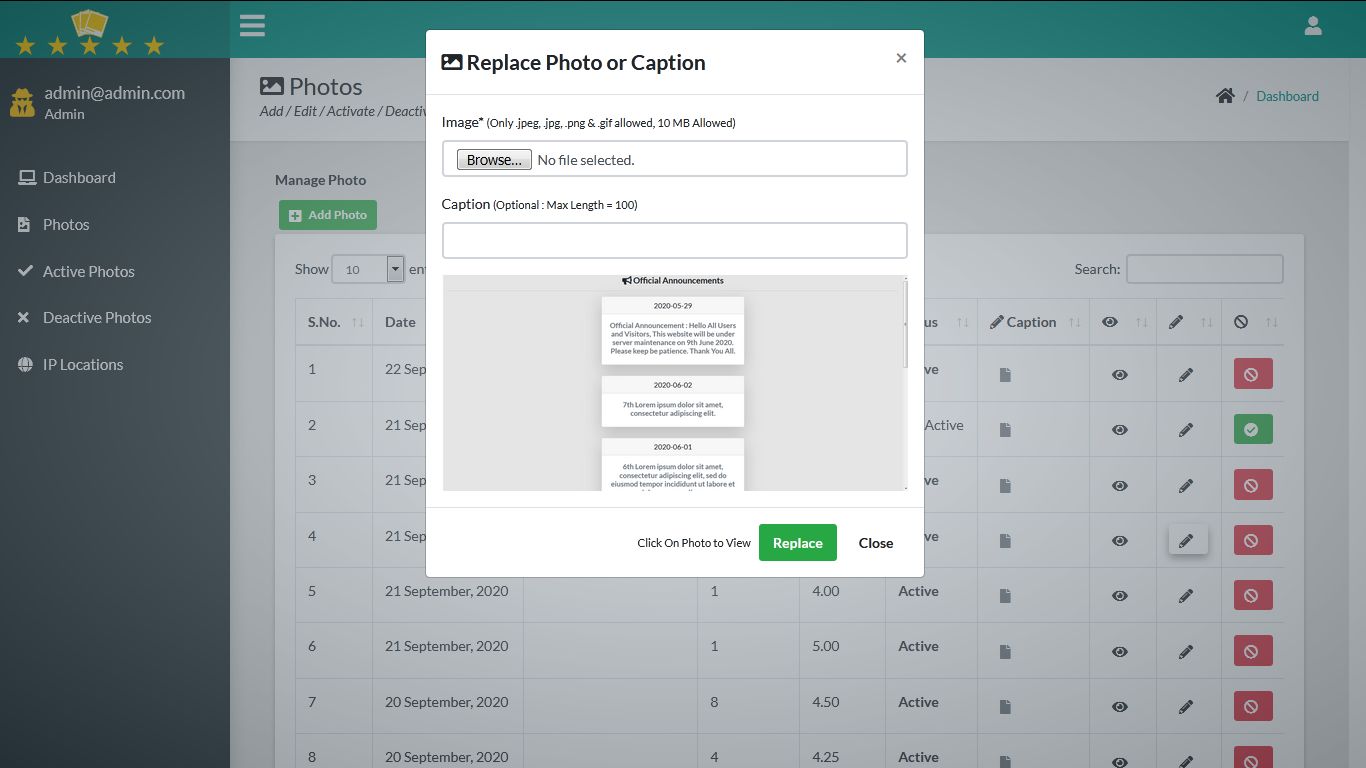Copy the caption for row 1

(1004, 373)
